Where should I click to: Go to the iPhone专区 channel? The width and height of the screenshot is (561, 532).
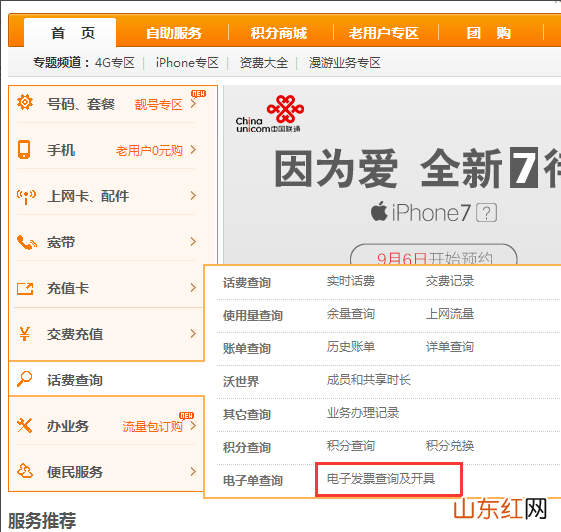point(187,63)
